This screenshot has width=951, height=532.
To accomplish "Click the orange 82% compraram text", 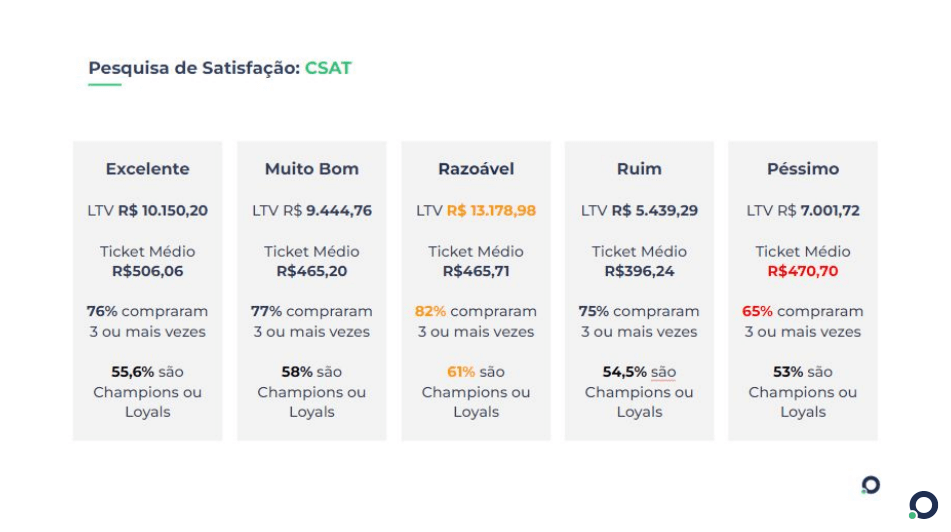I will pyautogui.click(x=476, y=312).
